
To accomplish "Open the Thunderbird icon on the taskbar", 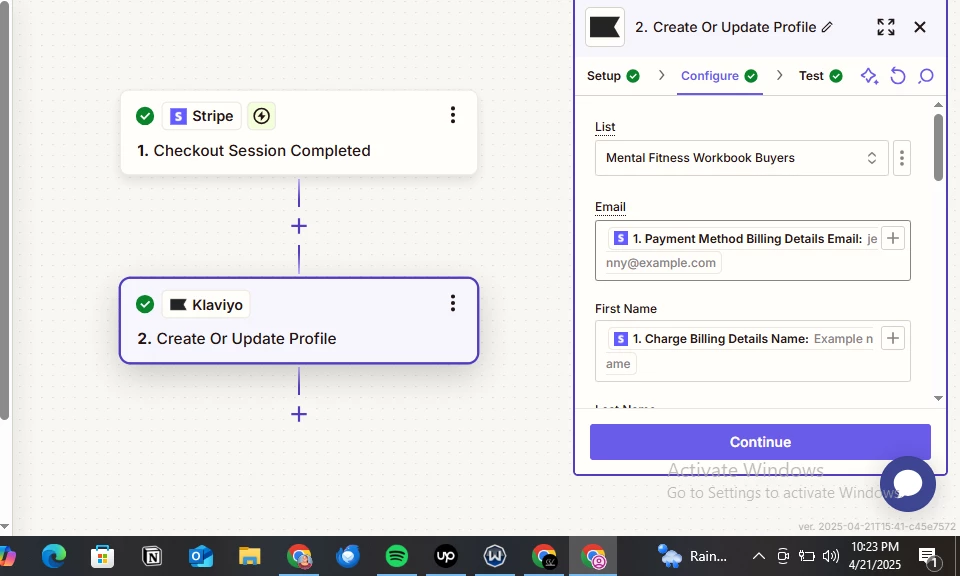I will point(348,556).
